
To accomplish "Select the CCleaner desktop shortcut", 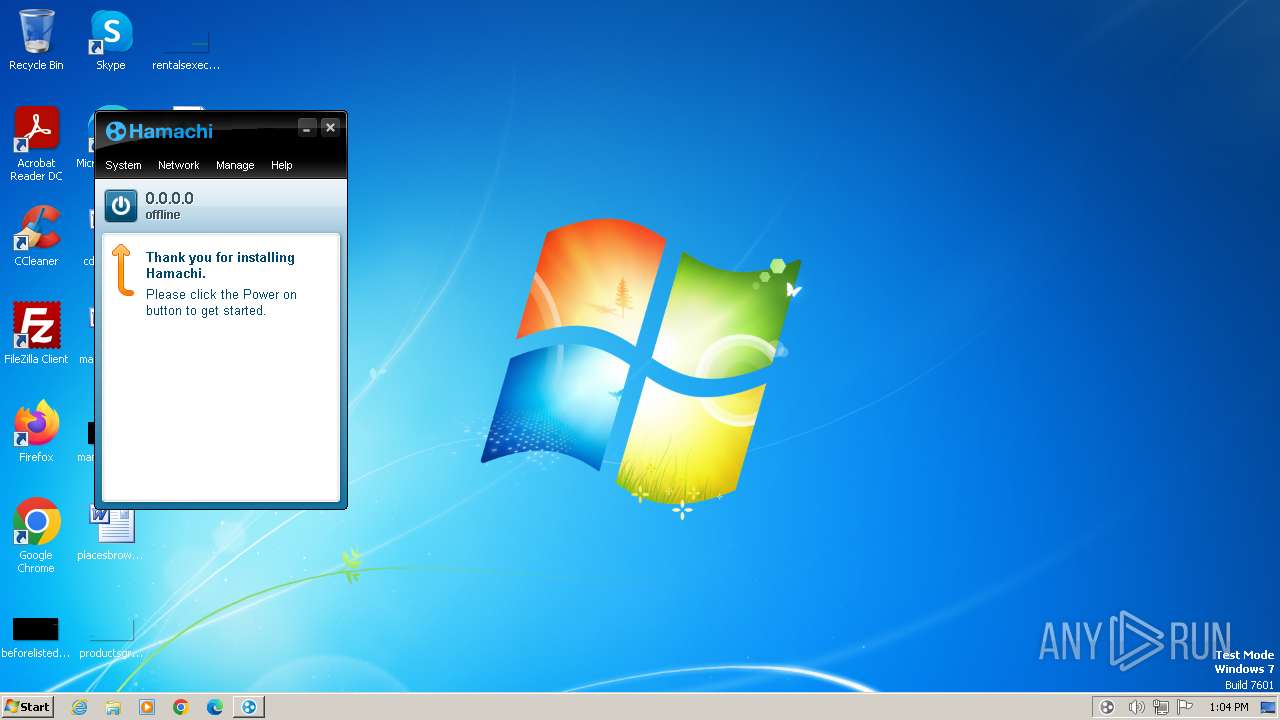I will coord(36,236).
